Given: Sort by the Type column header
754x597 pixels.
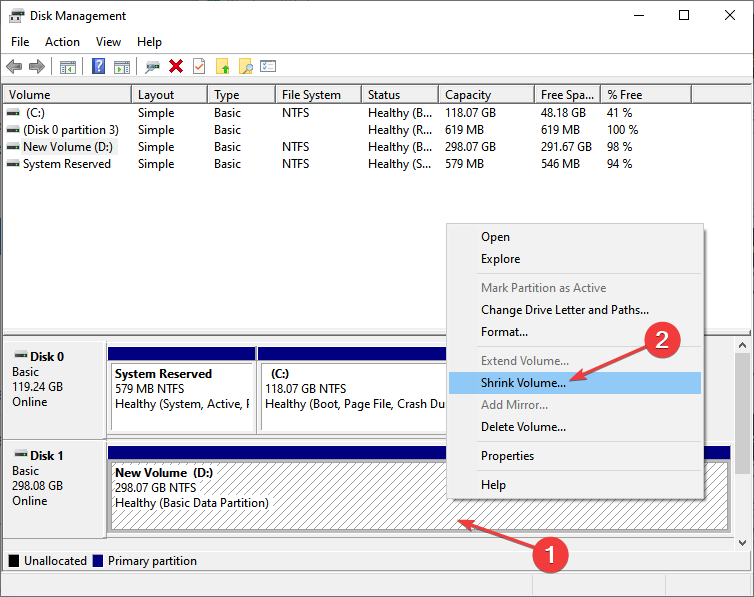Looking at the screenshot, I should (242, 95).
